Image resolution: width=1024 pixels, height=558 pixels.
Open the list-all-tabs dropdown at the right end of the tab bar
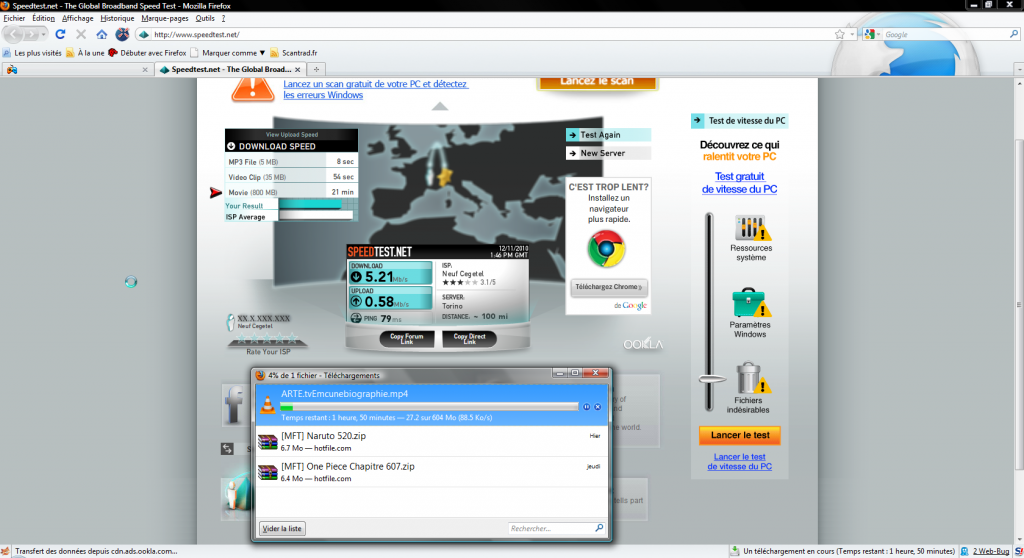coord(1019,69)
